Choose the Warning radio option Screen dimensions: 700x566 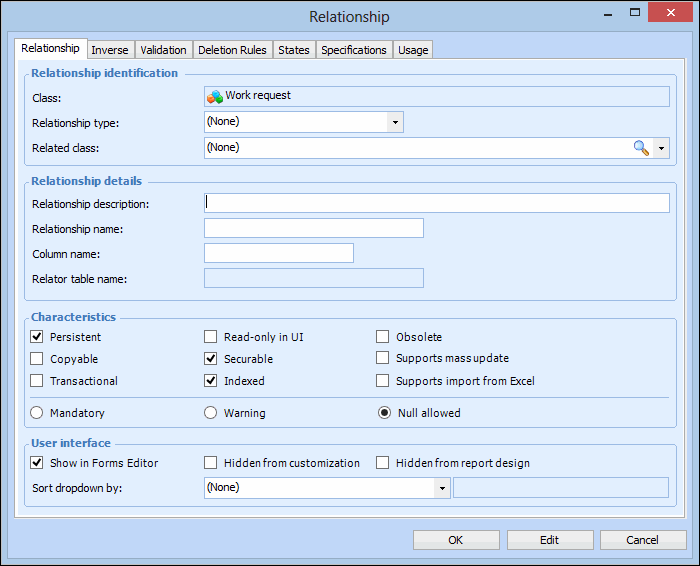click(x=211, y=413)
